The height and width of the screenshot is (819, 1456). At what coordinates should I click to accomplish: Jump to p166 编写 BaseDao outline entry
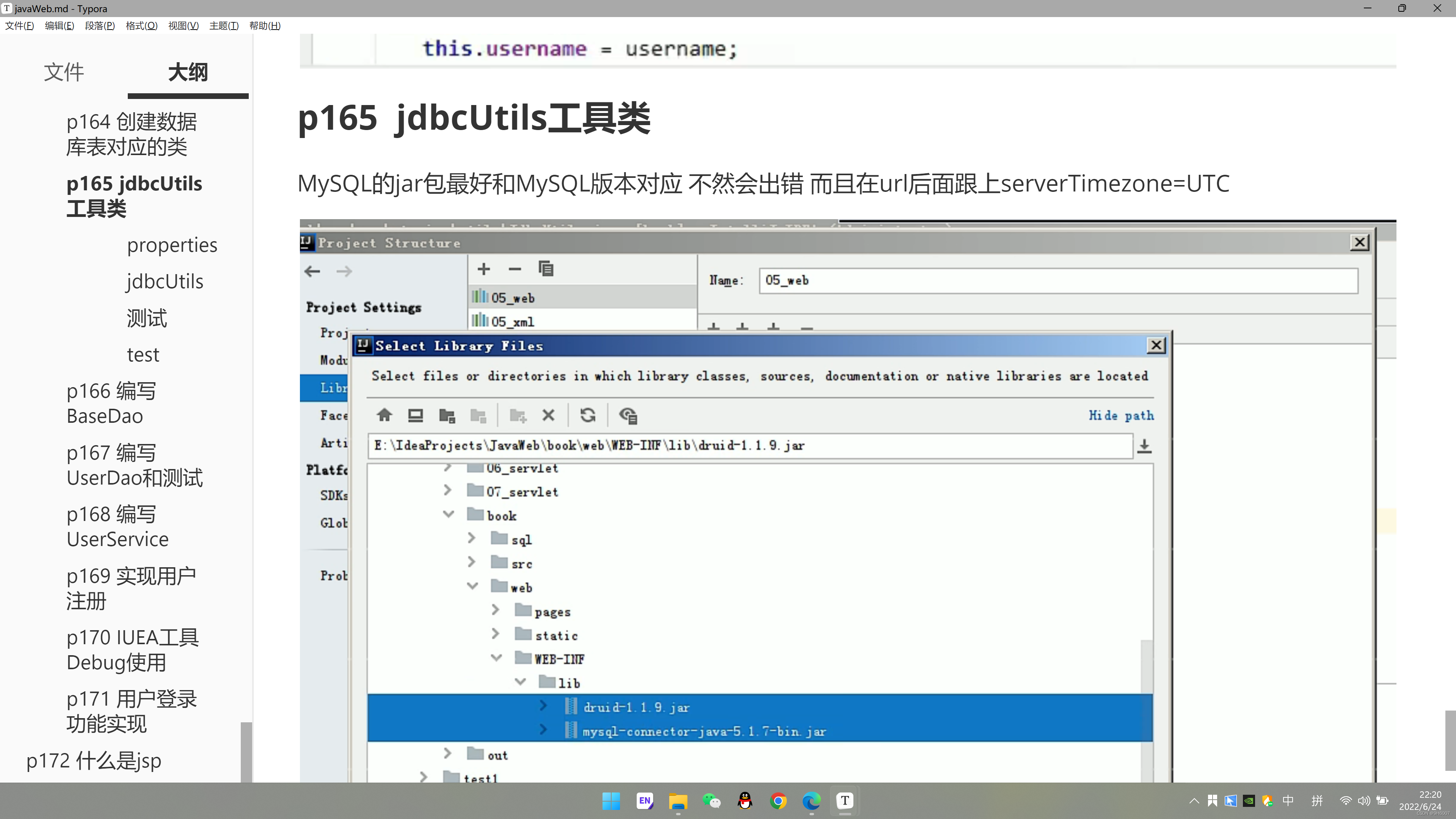(x=111, y=403)
